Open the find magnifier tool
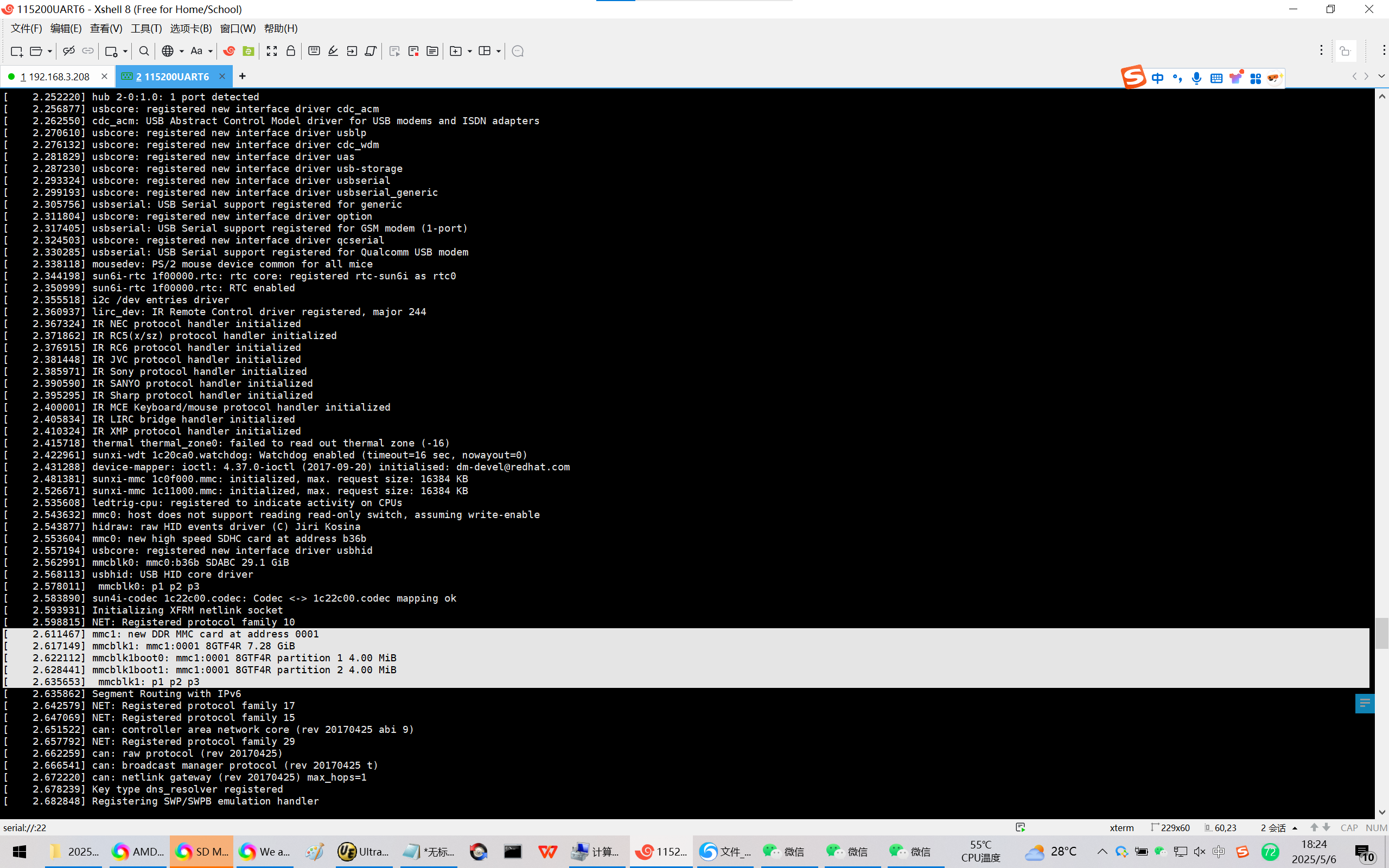The image size is (1389, 868). click(x=144, y=51)
